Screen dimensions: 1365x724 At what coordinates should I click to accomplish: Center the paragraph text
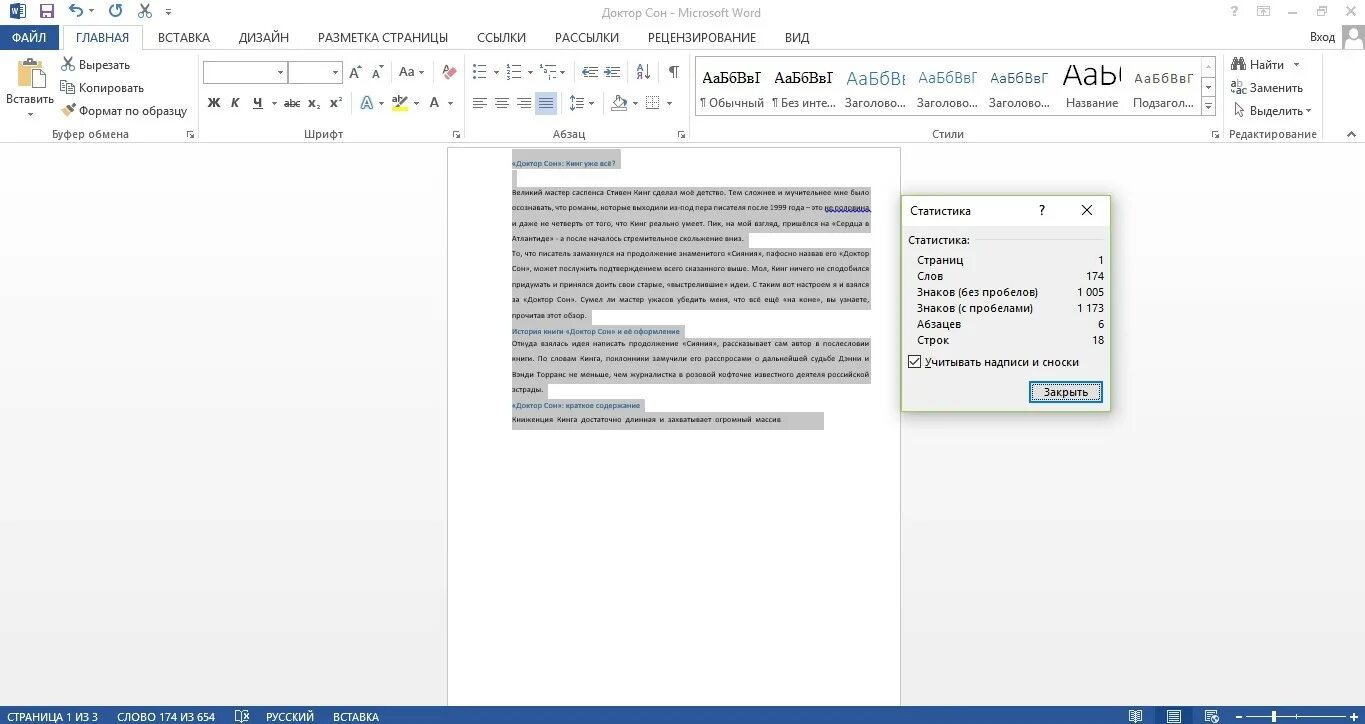pos(502,103)
